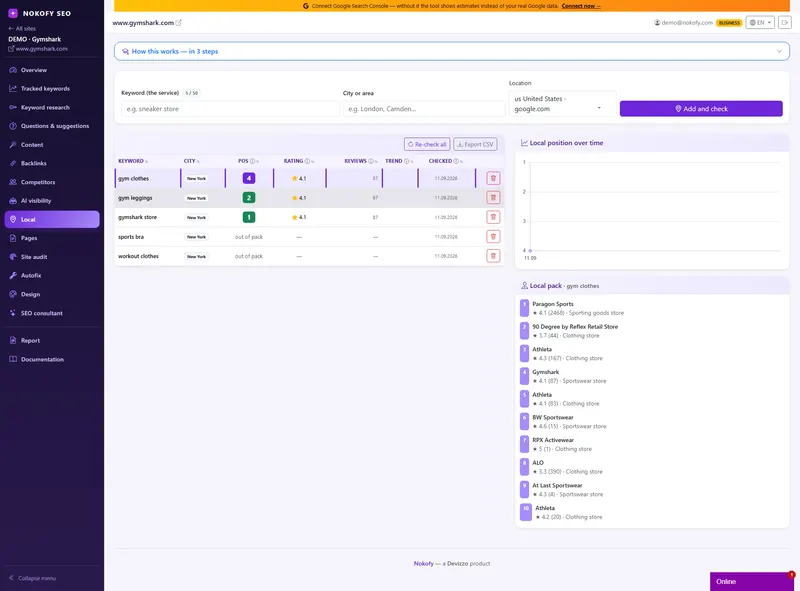This screenshot has width=800, height=591.
Task: Delete the gym clothes keyword row
Action: 493,178
